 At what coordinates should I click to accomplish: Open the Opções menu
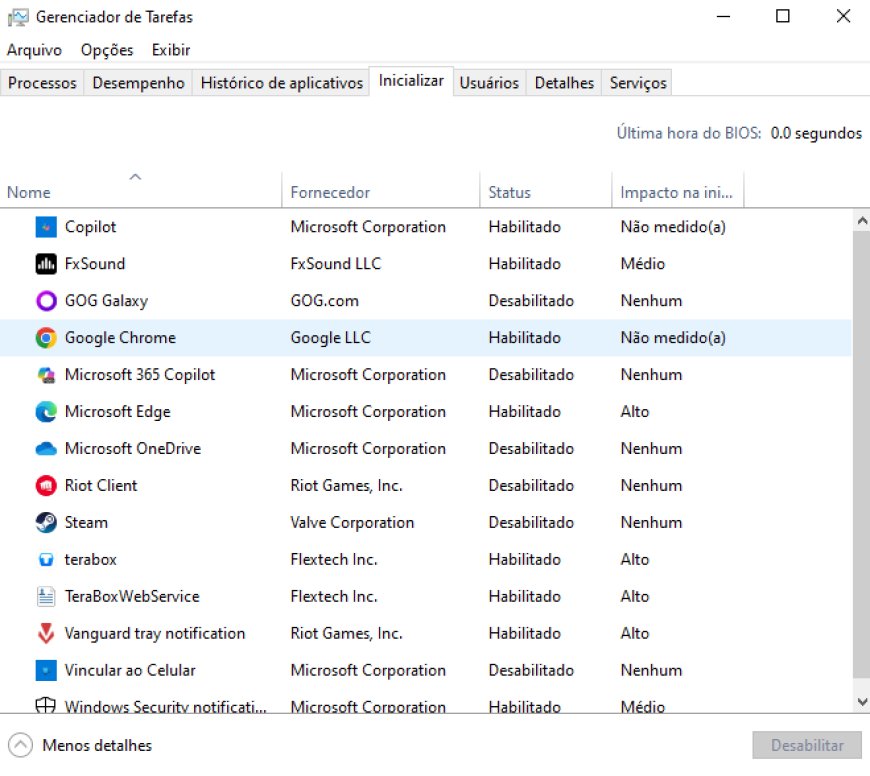pos(107,50)
